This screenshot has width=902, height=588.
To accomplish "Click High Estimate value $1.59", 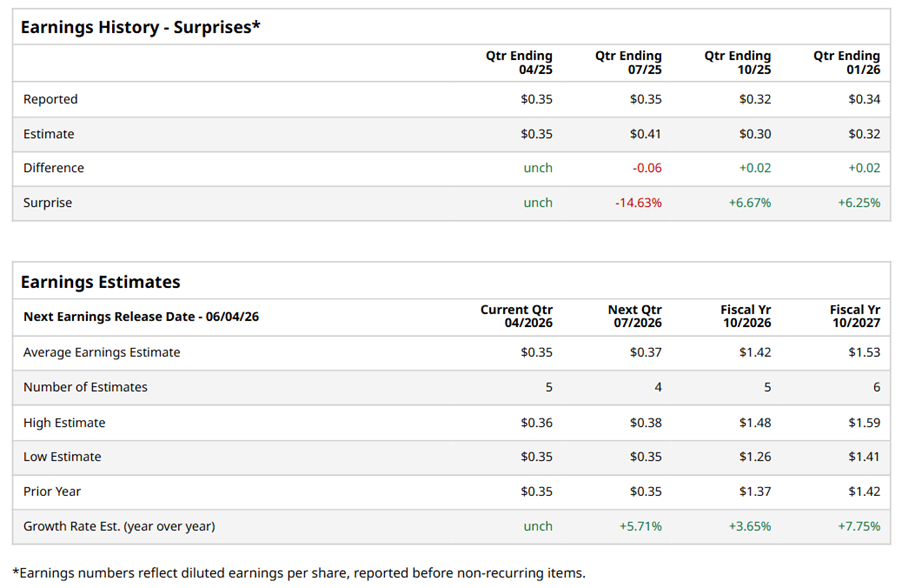I will pyautogui.click(x=864, y=423).
